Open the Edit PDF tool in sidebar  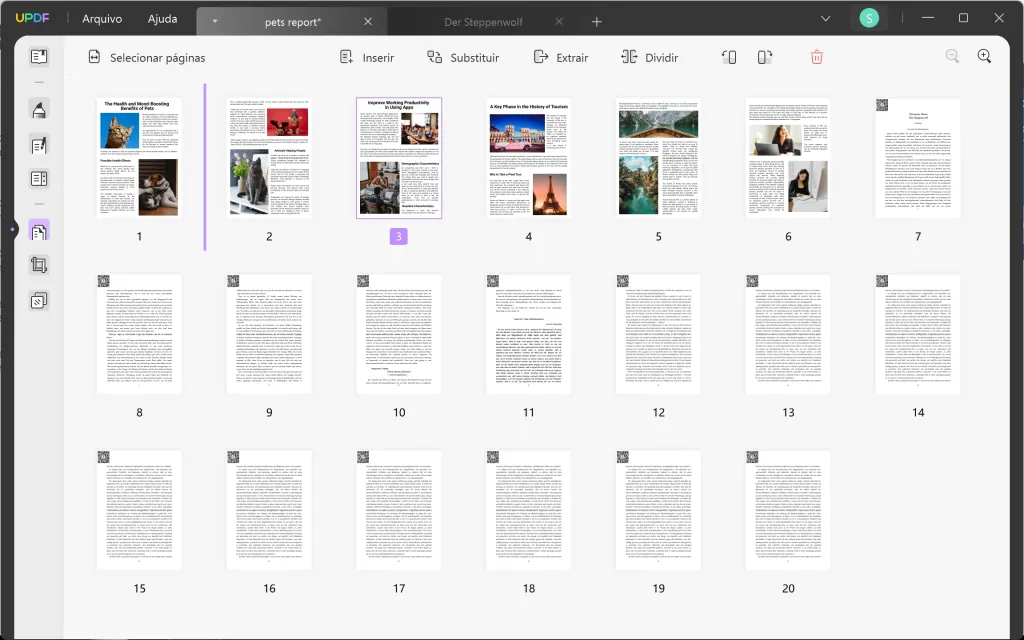(x=39, y=145)
